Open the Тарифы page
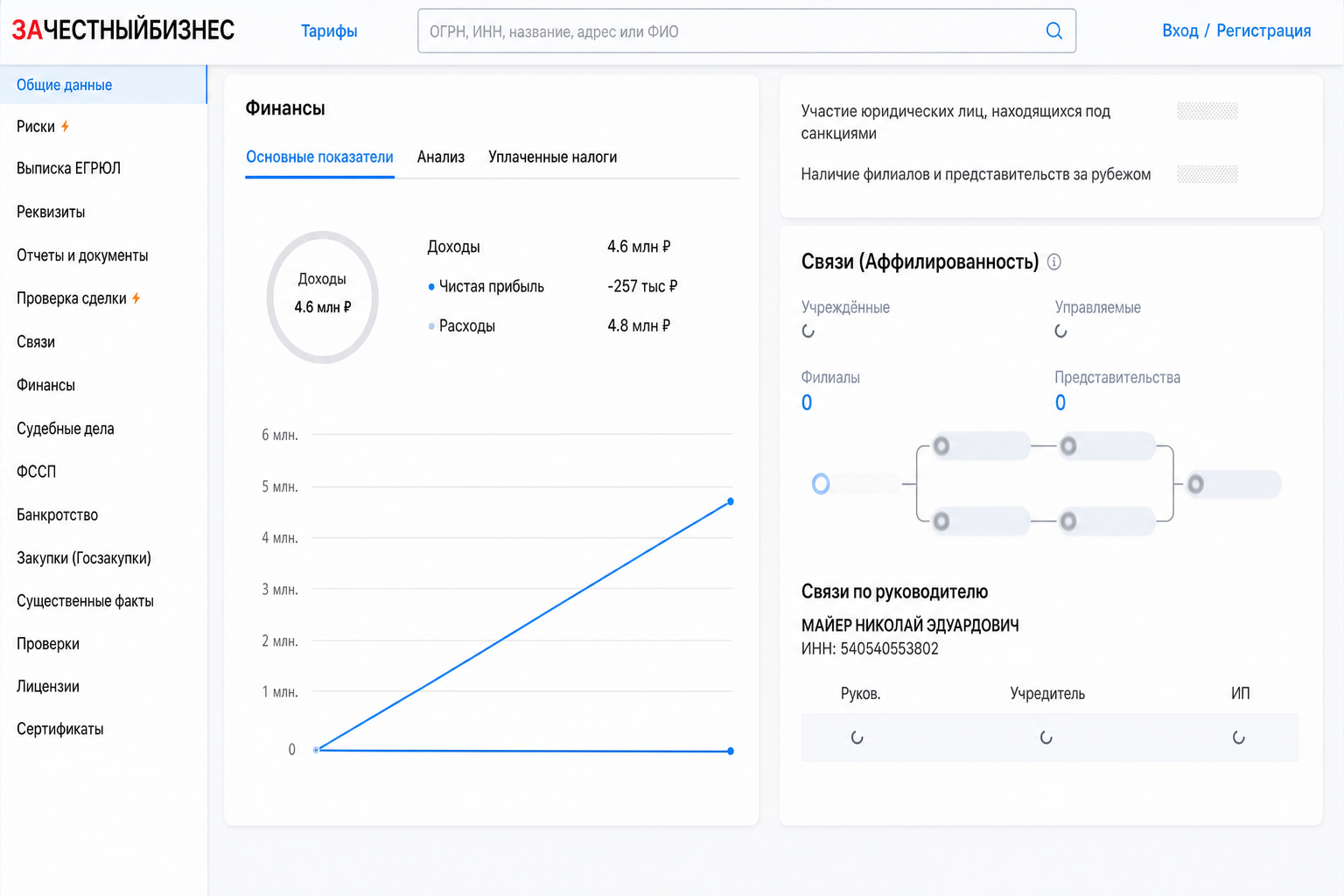The height and width of the screenshot is (896, 1344). pyautogui.click(x=329, y=31)
